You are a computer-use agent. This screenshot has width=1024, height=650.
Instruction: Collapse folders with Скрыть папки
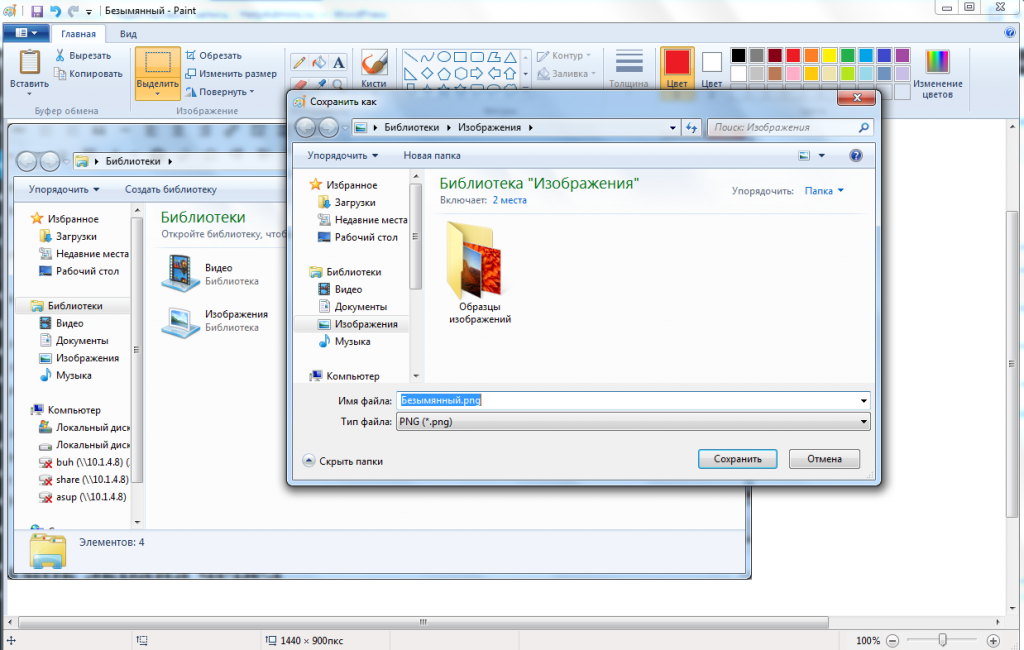click(x=344, y=461)
